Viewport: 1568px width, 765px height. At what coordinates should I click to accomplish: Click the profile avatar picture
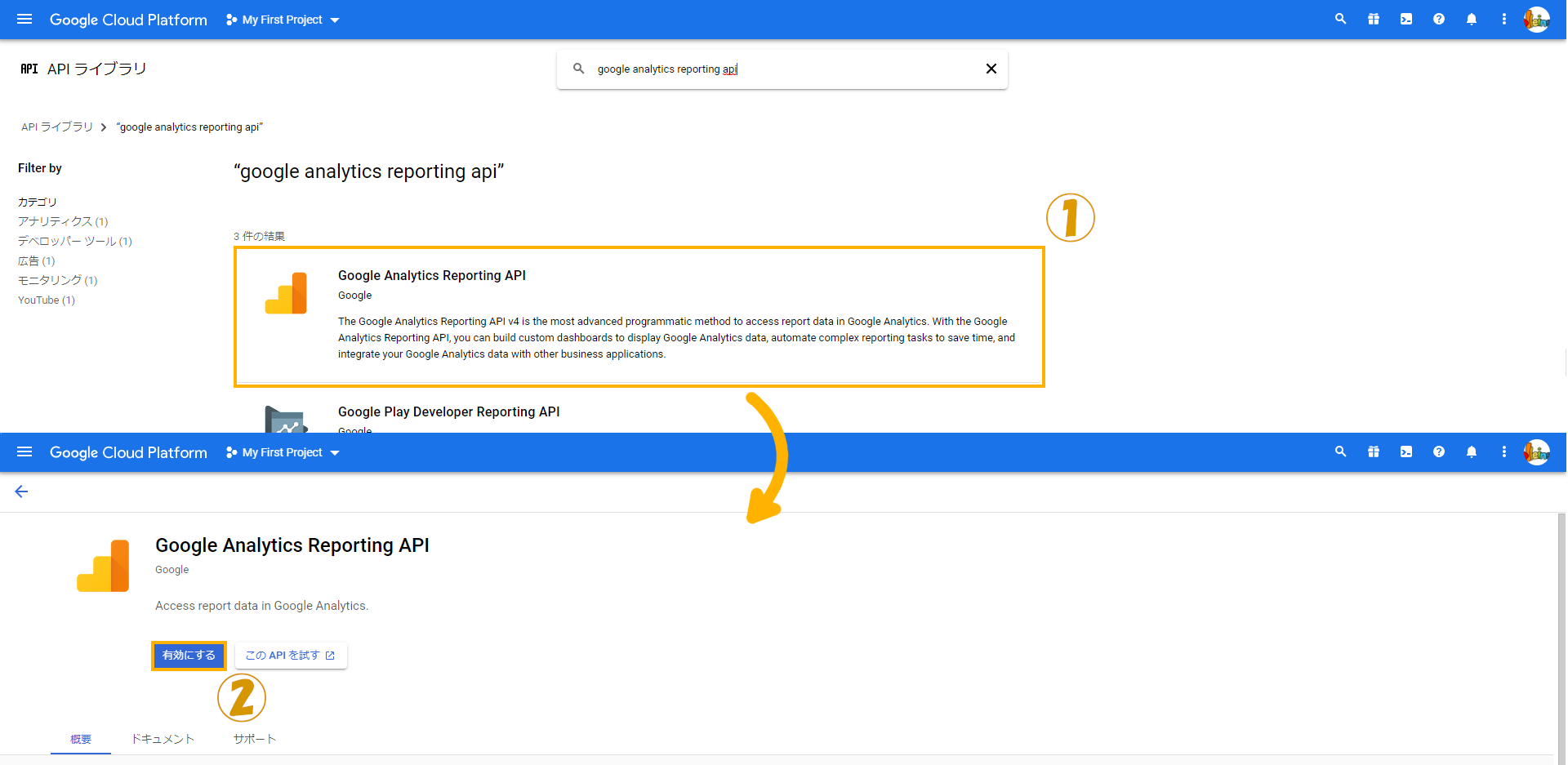[x=1536, y=19]
